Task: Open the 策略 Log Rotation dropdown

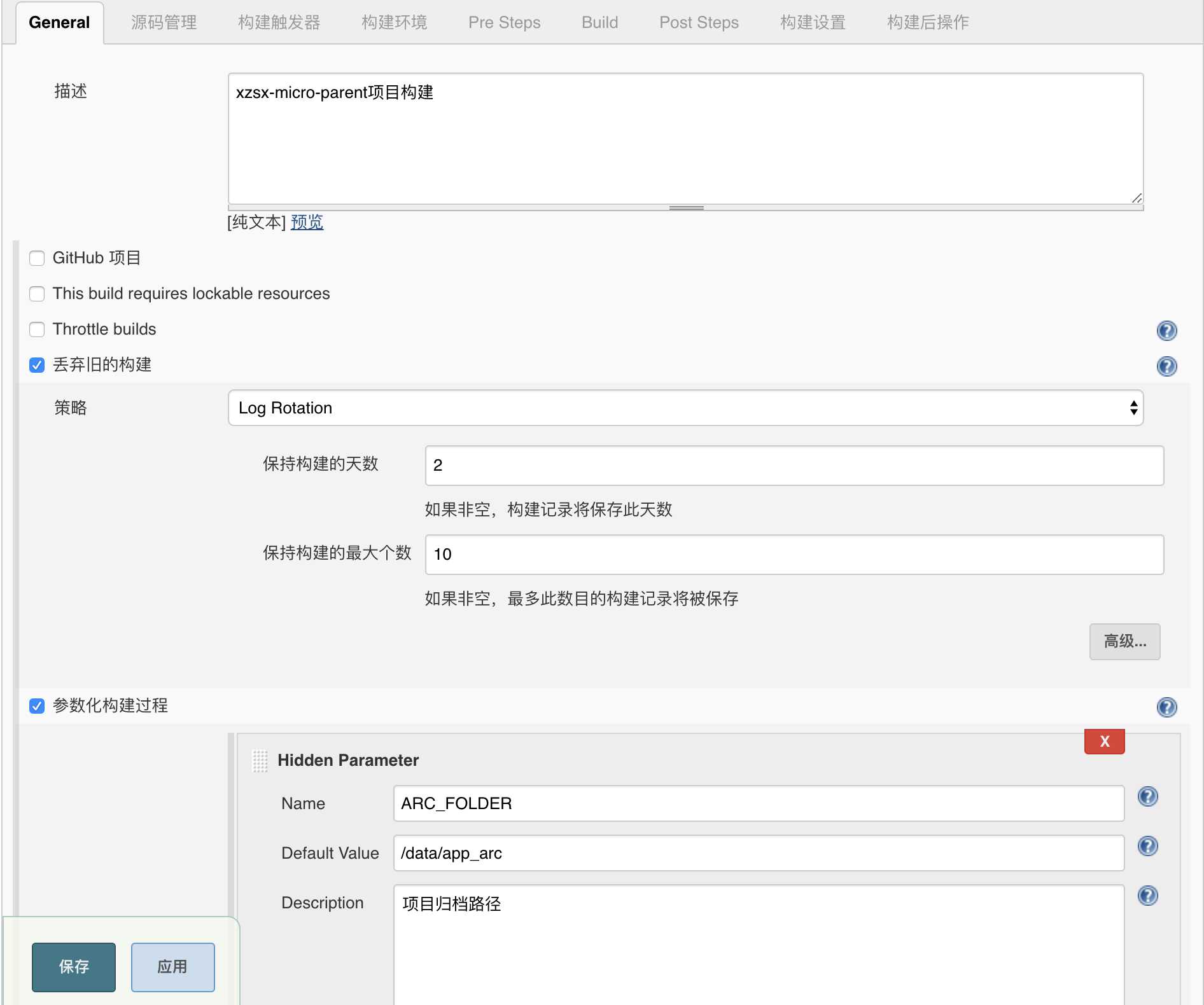Action: [x=685, y=408]
